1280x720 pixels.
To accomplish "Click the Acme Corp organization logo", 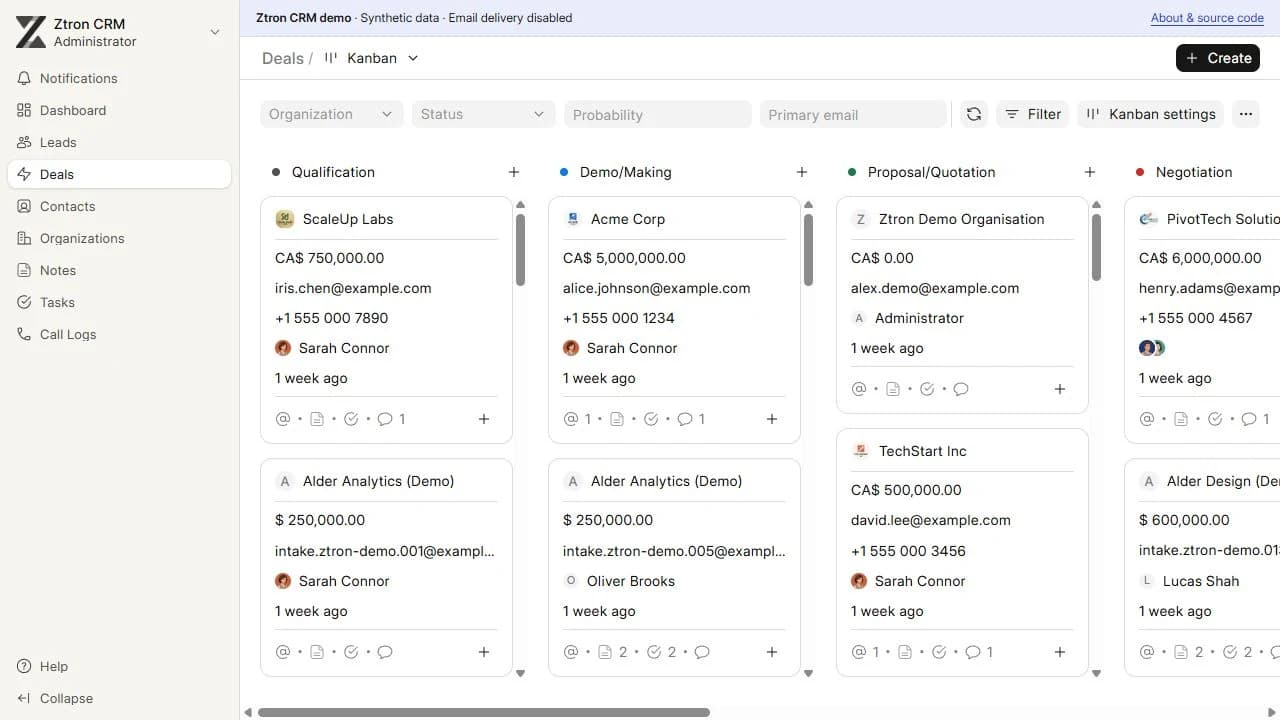I will [573, 219].
